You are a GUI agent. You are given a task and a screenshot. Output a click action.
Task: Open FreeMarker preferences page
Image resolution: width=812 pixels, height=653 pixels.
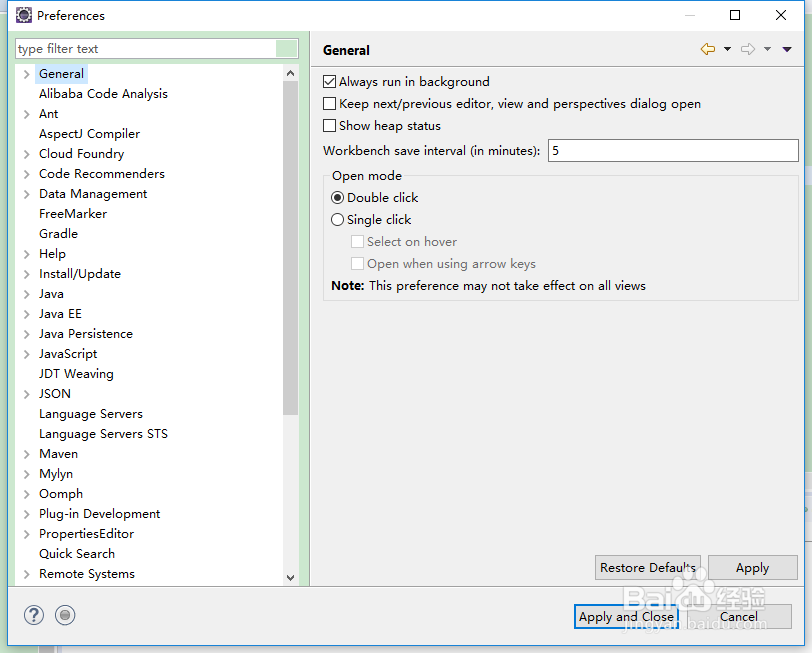(x=73, y=214)
